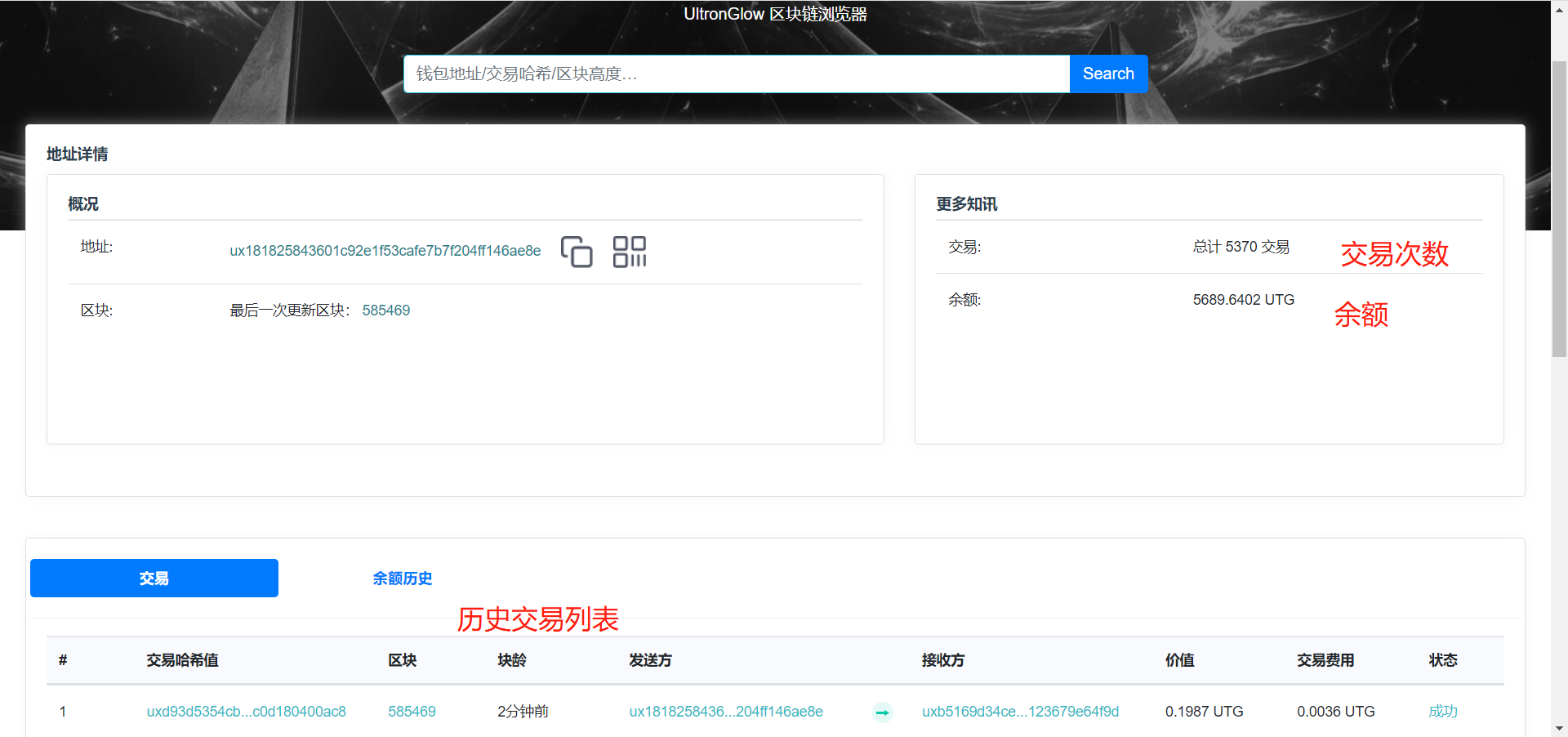Switch to the 余额历史 tab

(x=402, y=578)
